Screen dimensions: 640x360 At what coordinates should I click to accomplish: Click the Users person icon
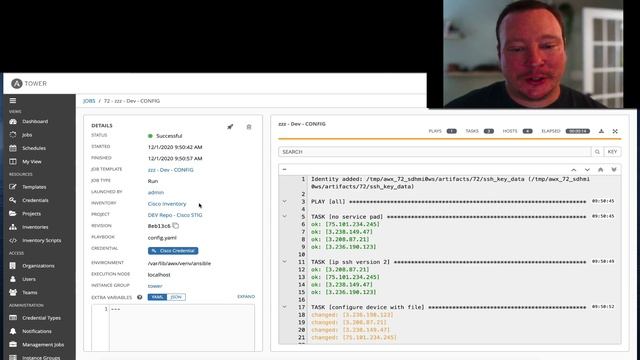coord(13,279)
